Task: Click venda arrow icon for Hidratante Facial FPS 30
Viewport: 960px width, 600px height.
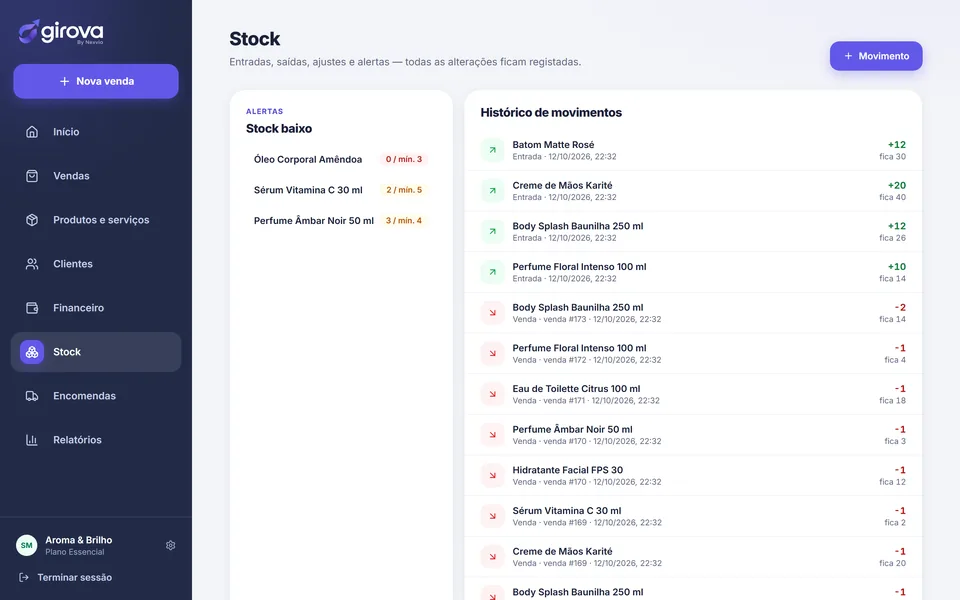Action: point(492,476)
